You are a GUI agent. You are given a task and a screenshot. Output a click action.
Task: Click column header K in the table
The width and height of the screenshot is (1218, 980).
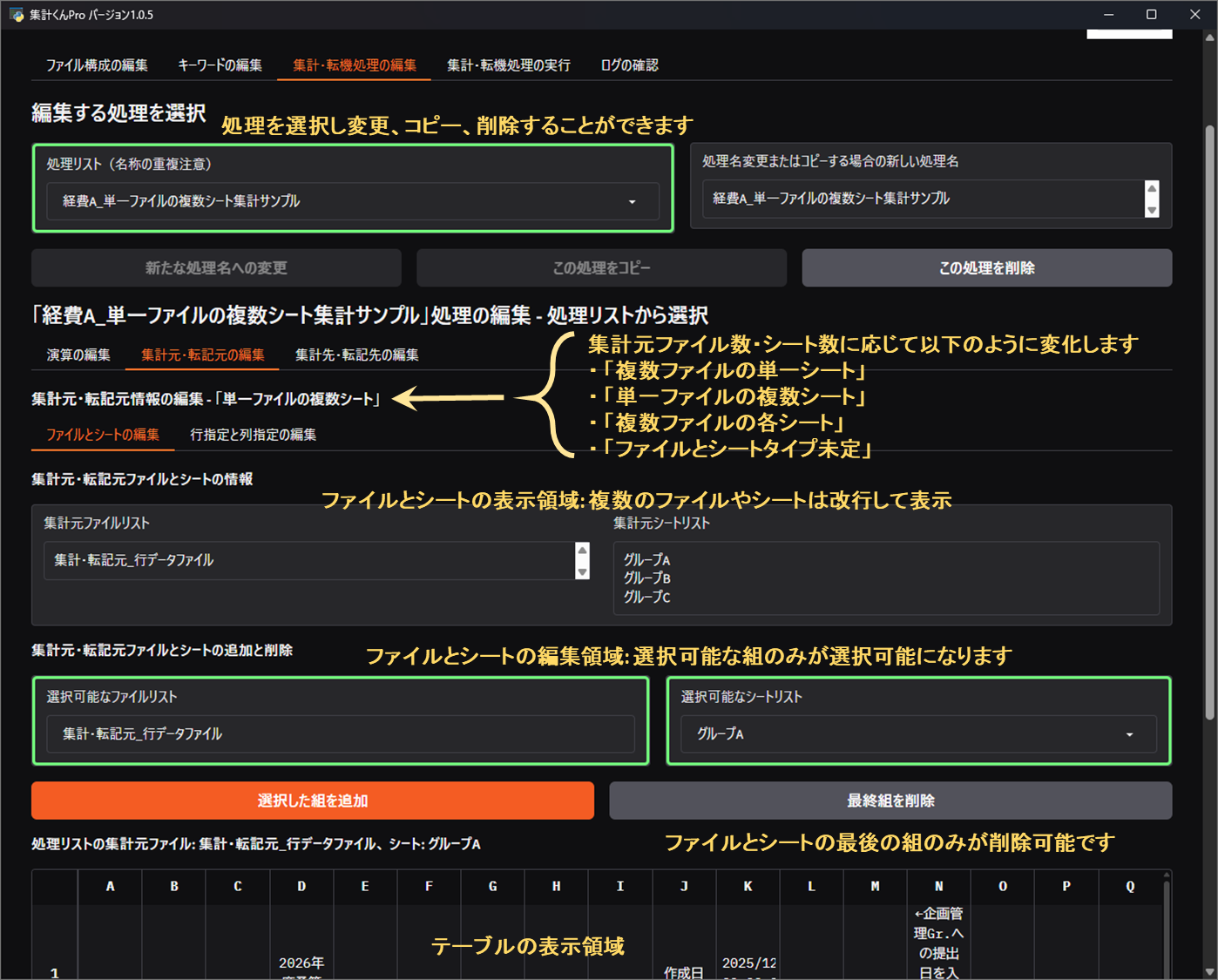click(x=748, y=887)
